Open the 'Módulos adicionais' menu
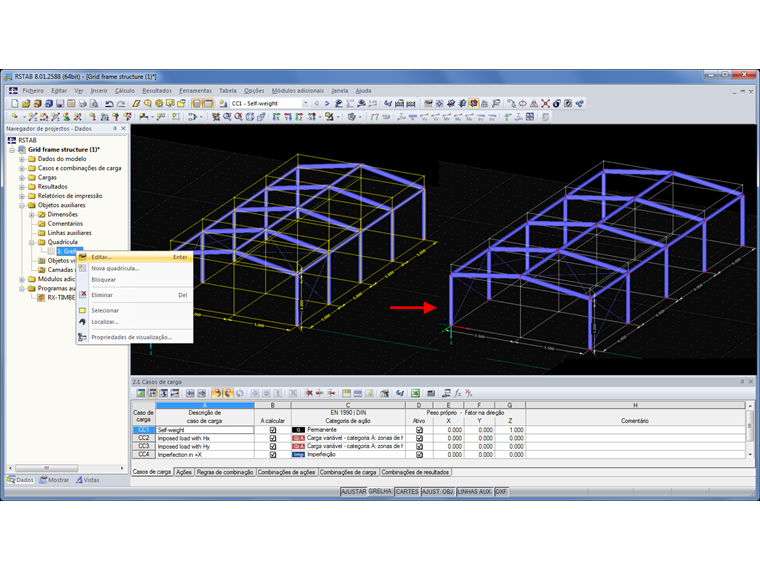Screen dimensions: 760x570 298,91
